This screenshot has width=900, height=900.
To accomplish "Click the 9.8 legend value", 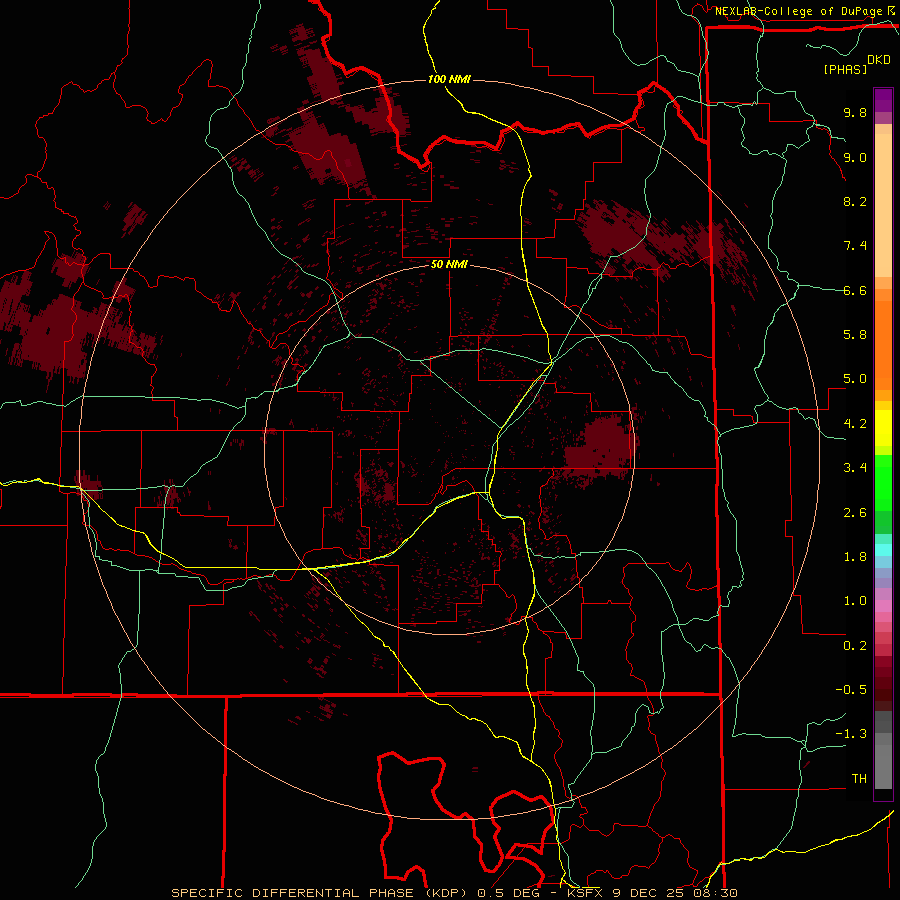I will pos(855,112).
